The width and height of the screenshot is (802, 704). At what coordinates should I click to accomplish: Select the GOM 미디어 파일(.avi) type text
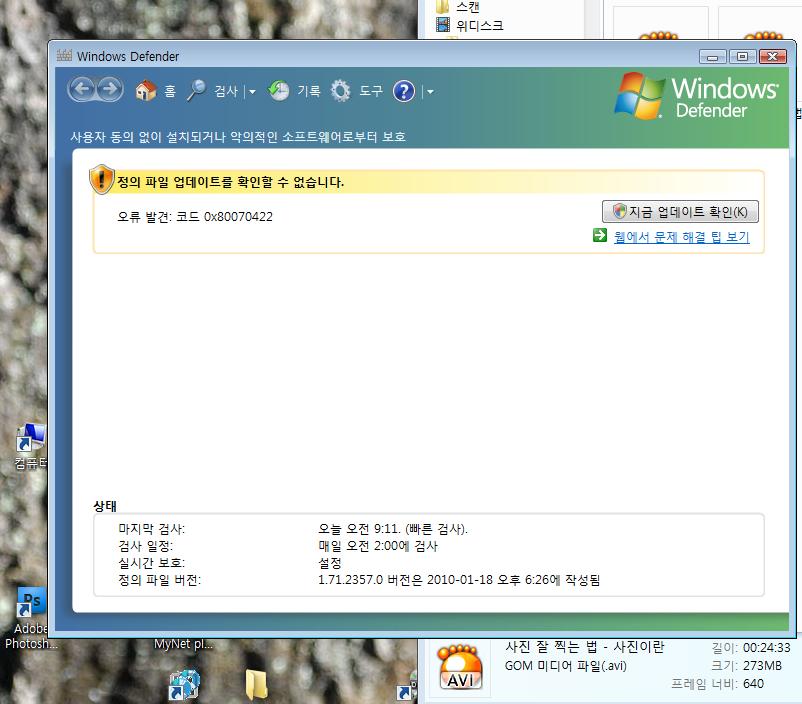566,666
